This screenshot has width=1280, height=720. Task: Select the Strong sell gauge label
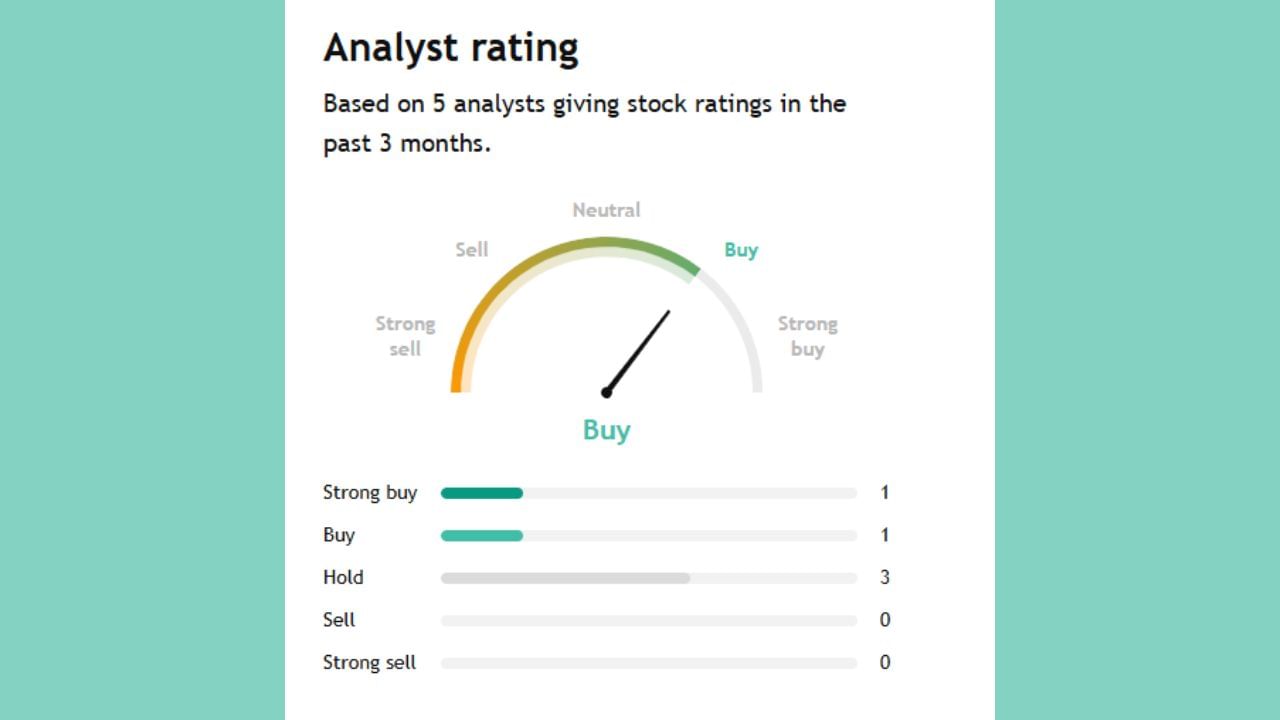tap(405, 336)
